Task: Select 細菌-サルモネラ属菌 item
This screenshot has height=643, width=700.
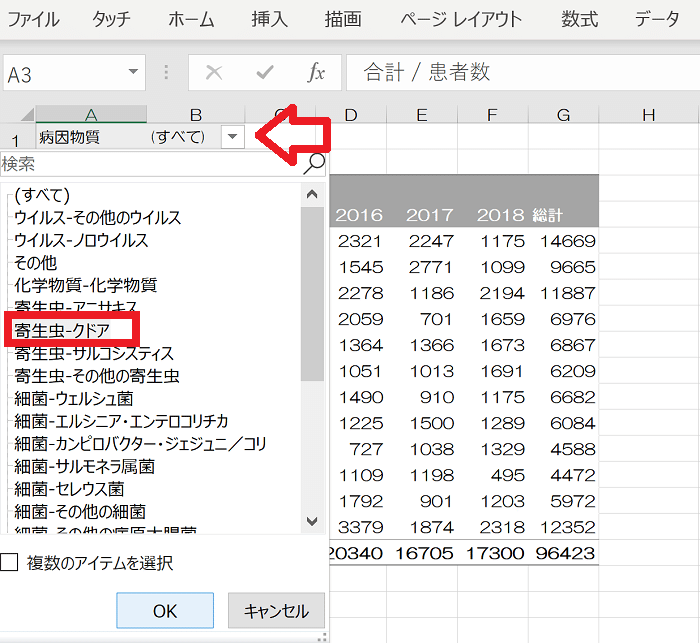Action: (x=84, y=467)
